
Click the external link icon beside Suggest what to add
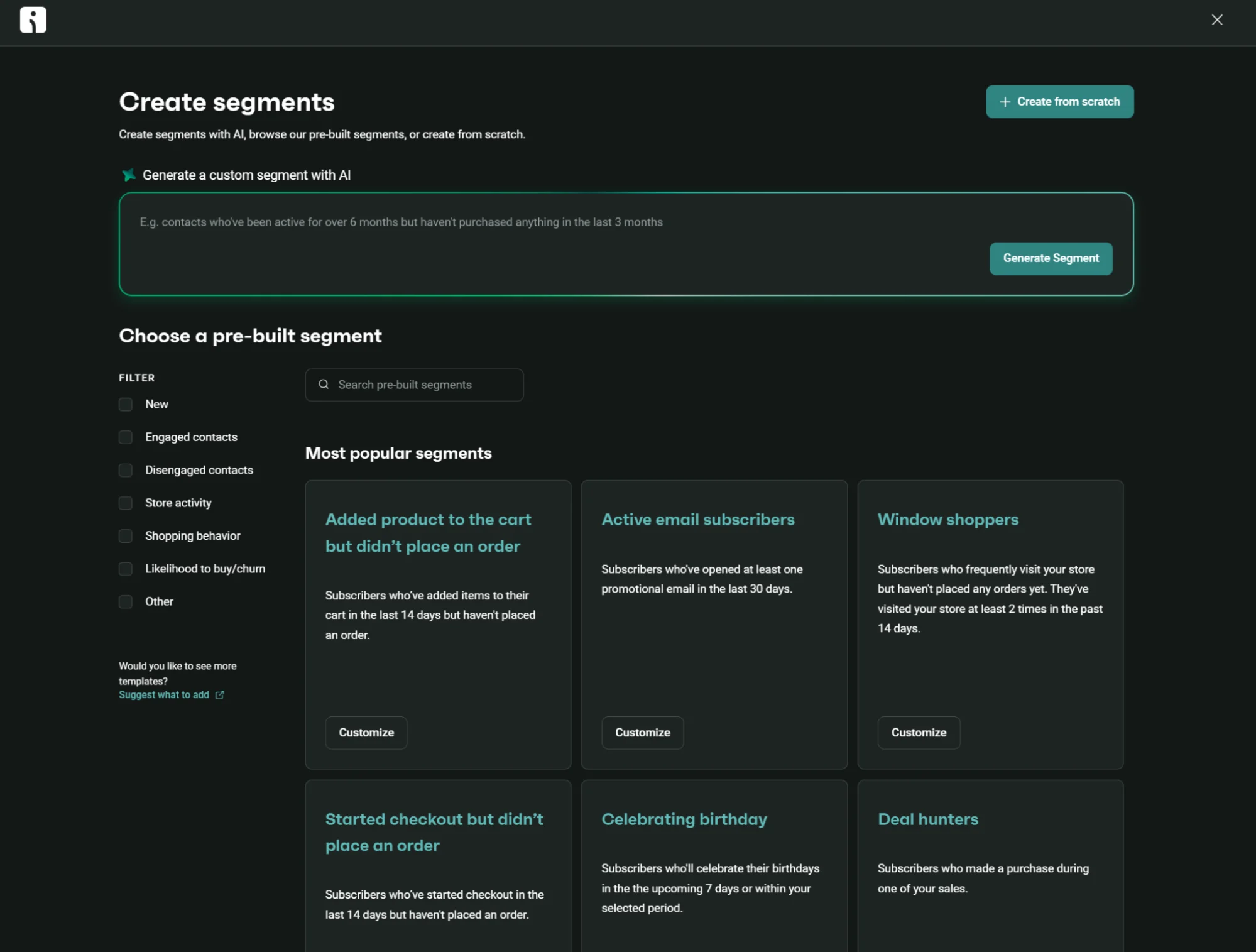point(219,694)
